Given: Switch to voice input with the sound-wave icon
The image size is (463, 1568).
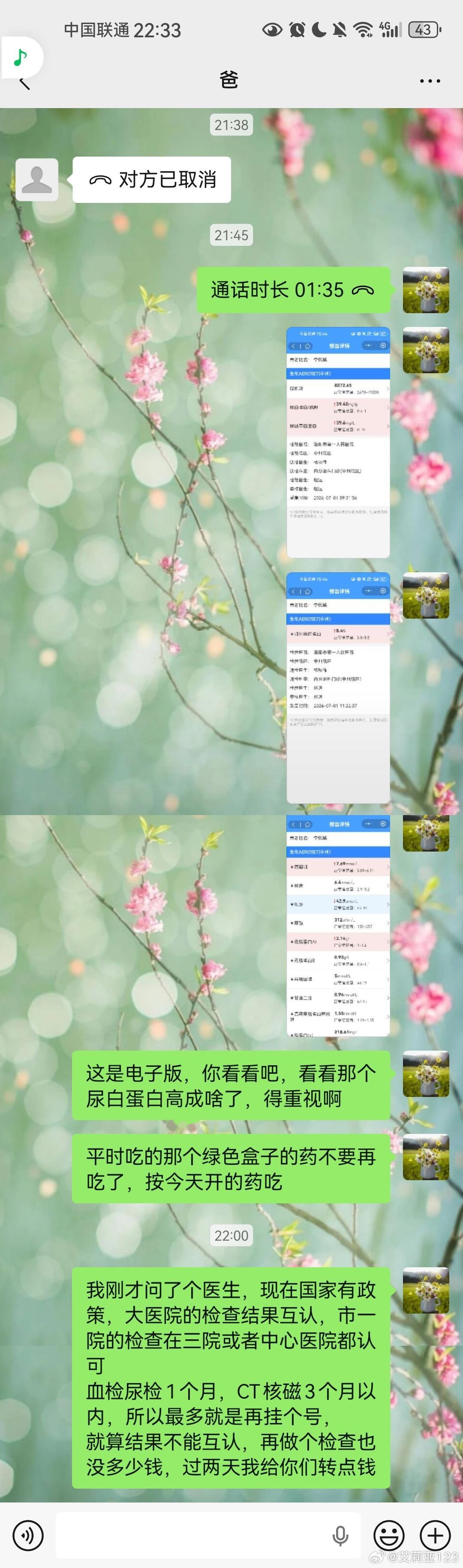Looking at the screenshot, I should (x=28, y=1535).
